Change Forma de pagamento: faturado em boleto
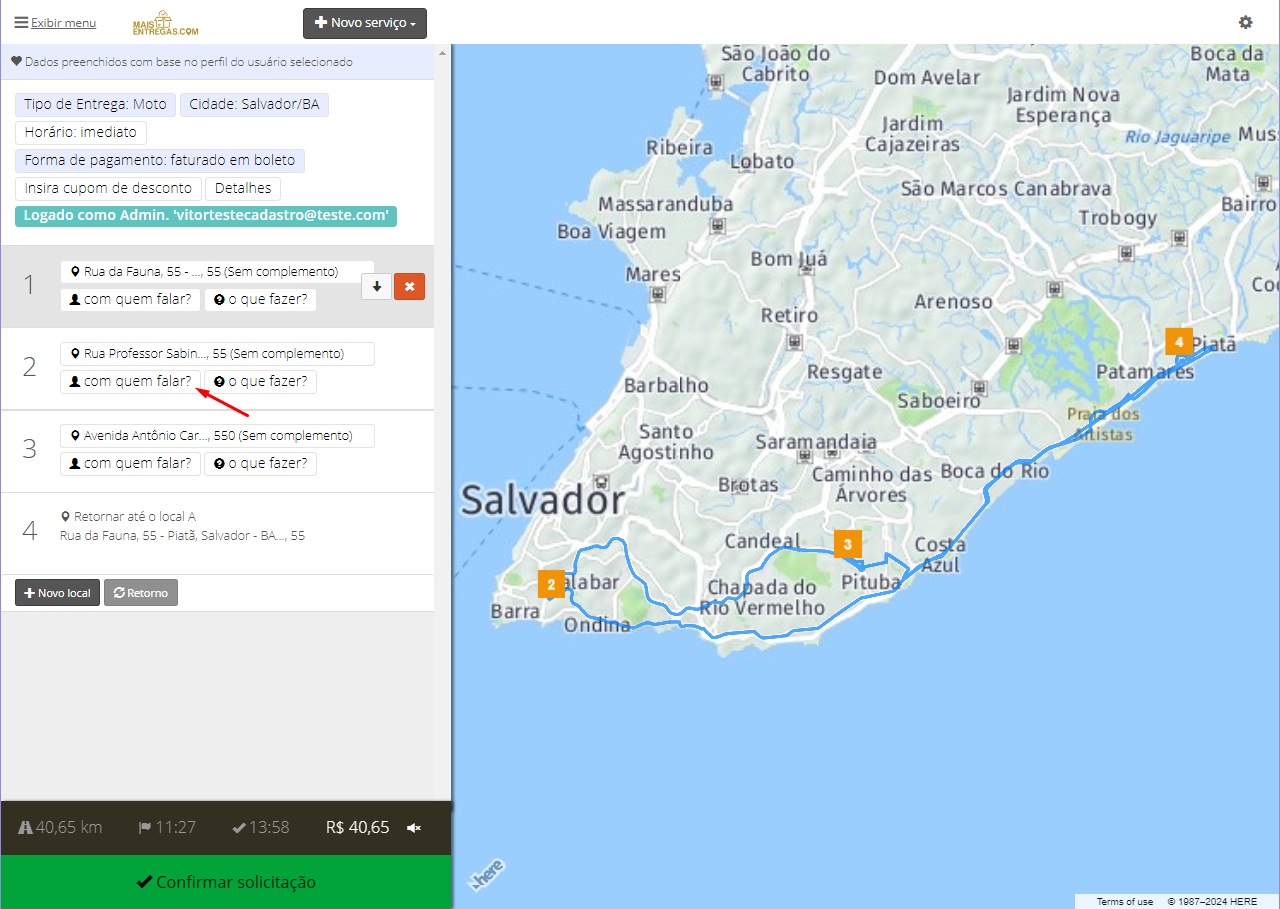This screenshot has width=1280, height=909. (160, 161)
